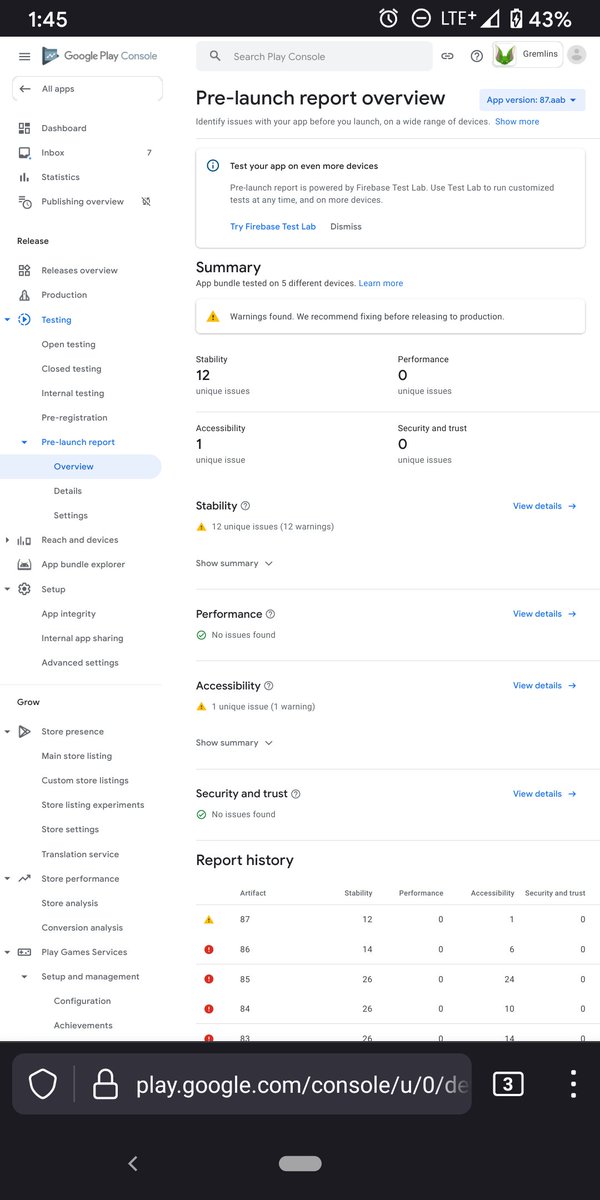Collapse Setup and management arrow

[x=24, y=977]
